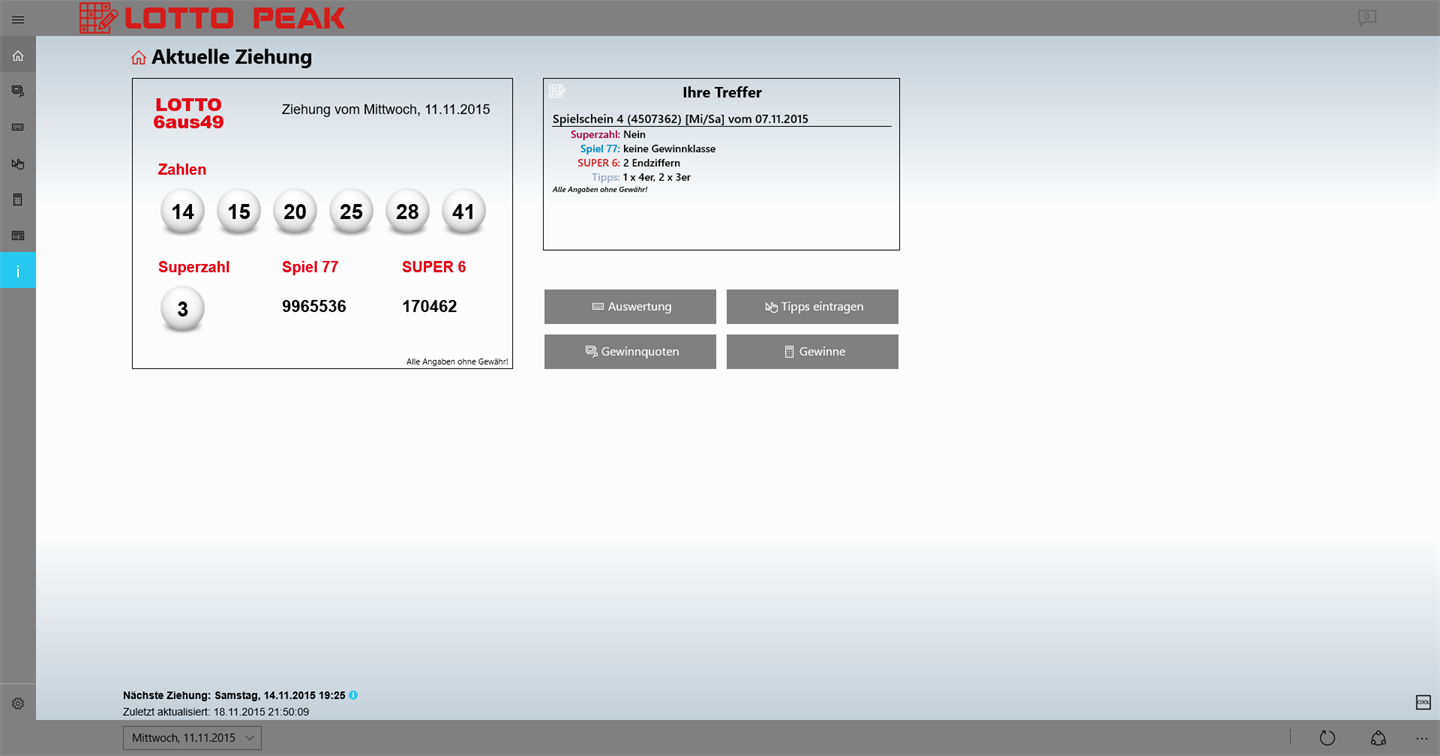Click the COOL badge icon
The width and height of the screenshot is (1440, 756).
click(1423, 702)
